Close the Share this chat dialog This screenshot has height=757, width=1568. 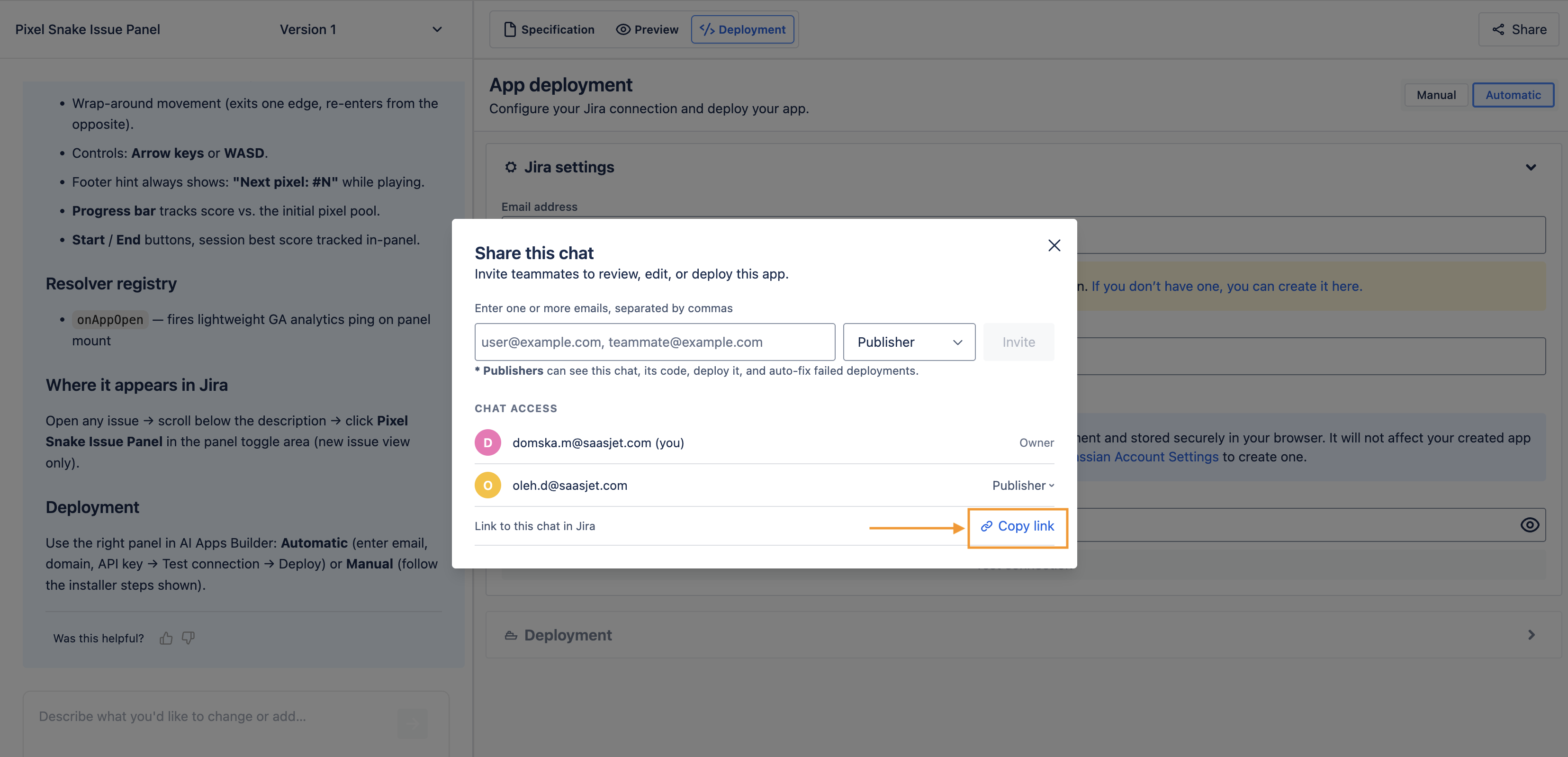tap(1054, 245)
